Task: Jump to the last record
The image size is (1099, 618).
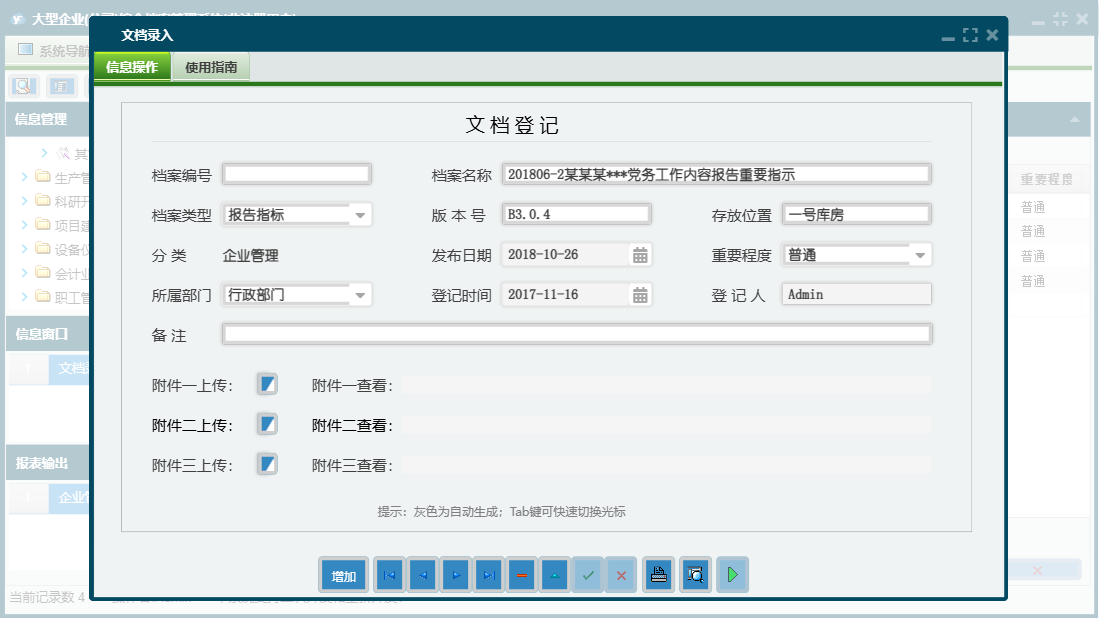Action: point(489,575)
